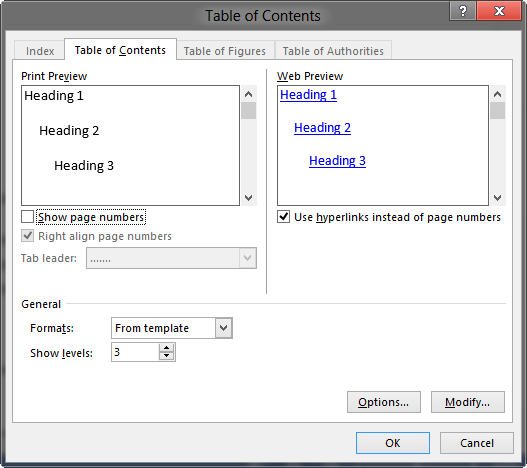Enable Show page numbers checkbox

coord(28,217)
